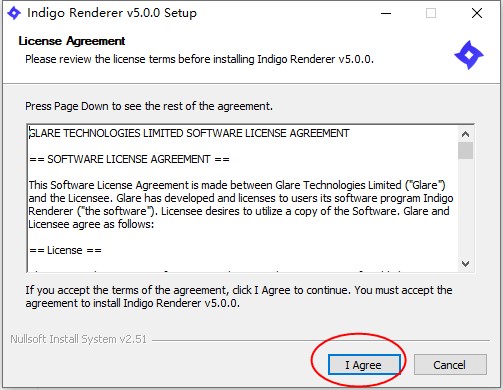Place cursor on GLARE TECHNOLOGIES LIMITED heading line
Screen dimensions: 503x390
pyautogui.click(x=189, y=133)
